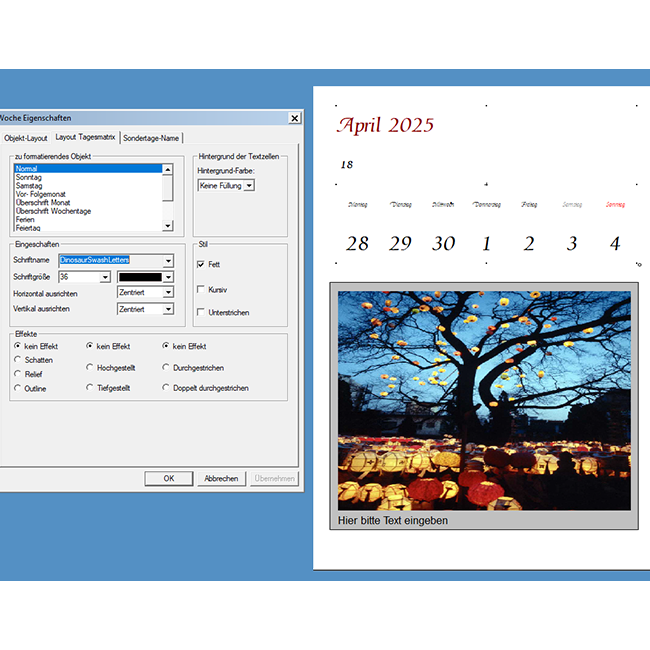Viewport: 650px width, 650px height.
Task: Uncheck the Fett checkbox
Action: (201, 264)
